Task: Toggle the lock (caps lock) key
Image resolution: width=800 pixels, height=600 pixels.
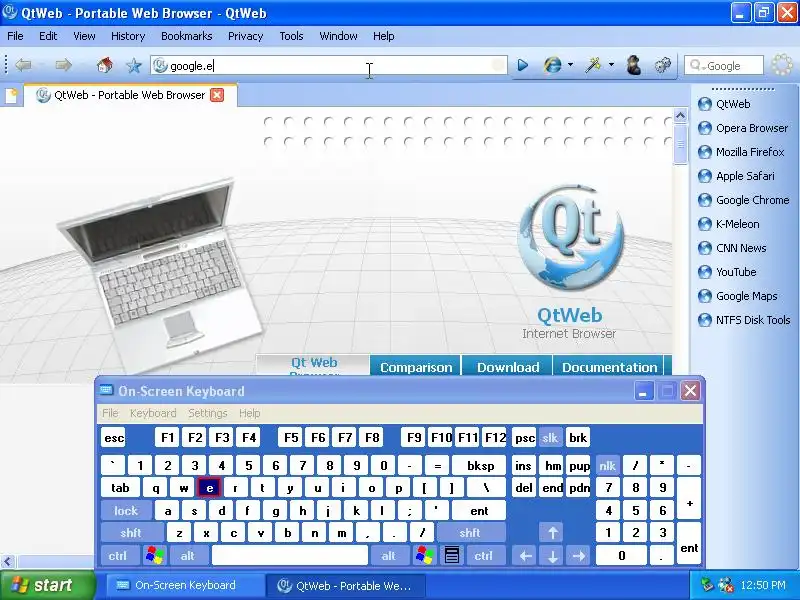Action: click(x=126, y=510)
